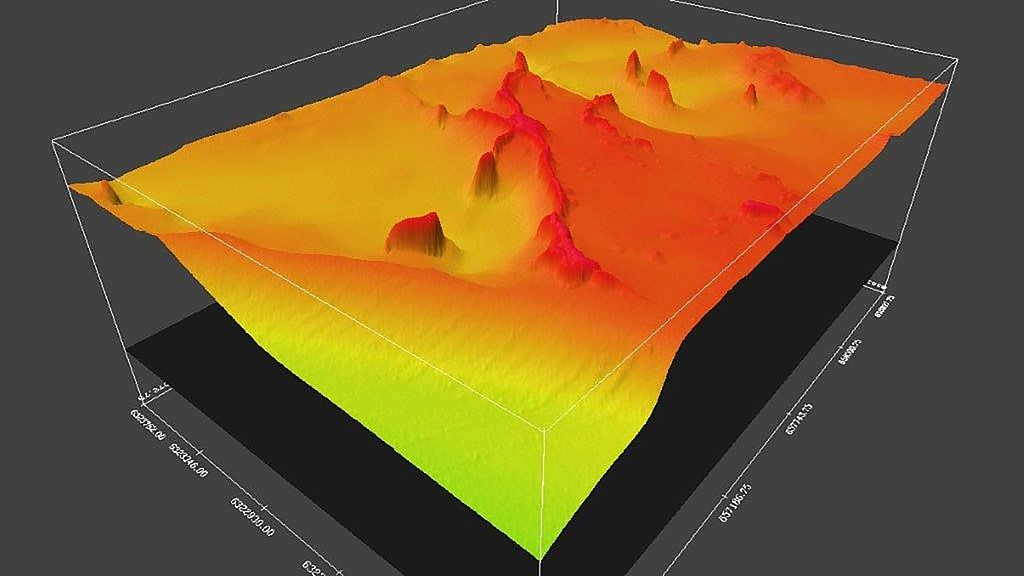Click the axis label 6322930.00
Screen dimensions: 1024x576
[252, 517]
